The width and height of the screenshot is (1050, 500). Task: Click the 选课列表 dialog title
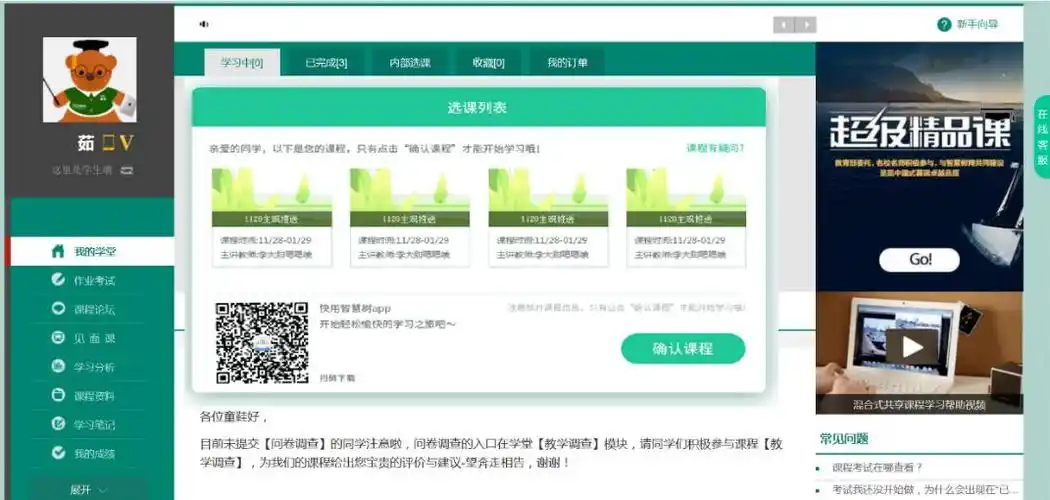pyautogui.click(x=477, y=108)
